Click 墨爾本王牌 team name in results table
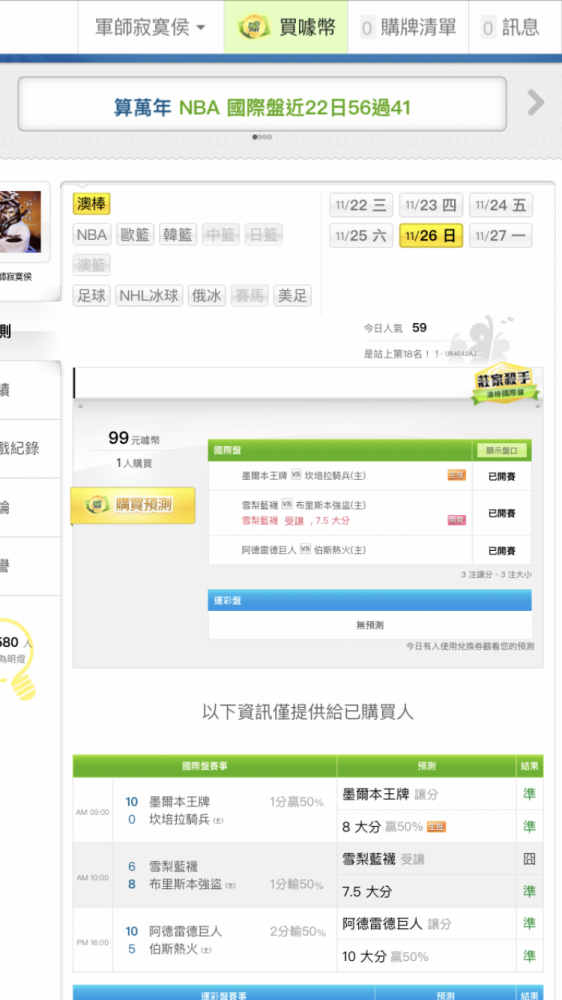 coord(179,802)
